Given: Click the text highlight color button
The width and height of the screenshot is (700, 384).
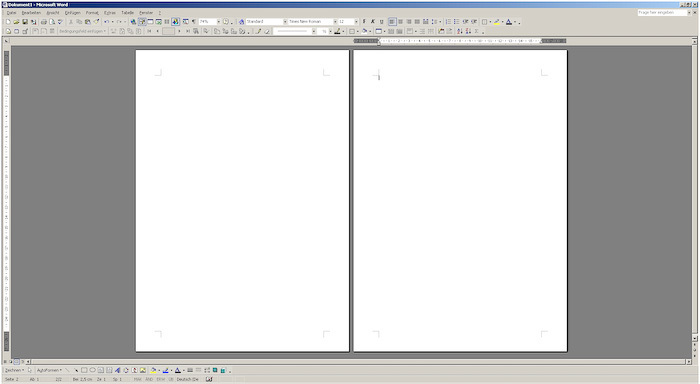Looking at the screenshot, I should 496,21.
